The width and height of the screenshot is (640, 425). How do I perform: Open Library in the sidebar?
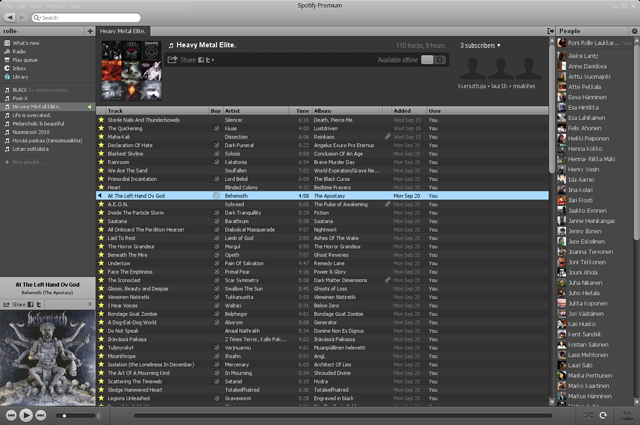(x=20, y=77)
